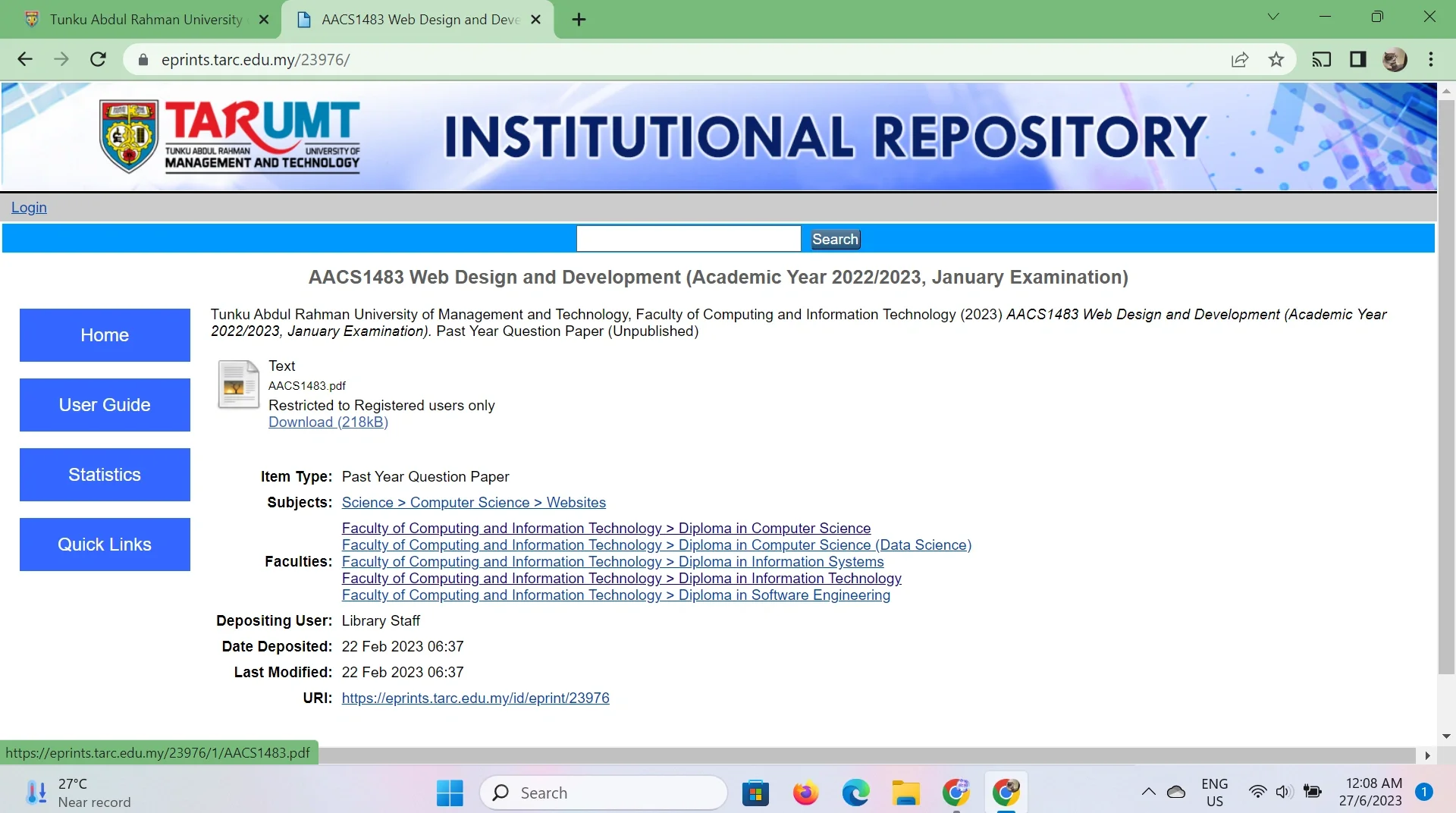The height and width of the screenshot is (813, 1456).
Task: View site information lock icon
Action: (x=143, y=59)
